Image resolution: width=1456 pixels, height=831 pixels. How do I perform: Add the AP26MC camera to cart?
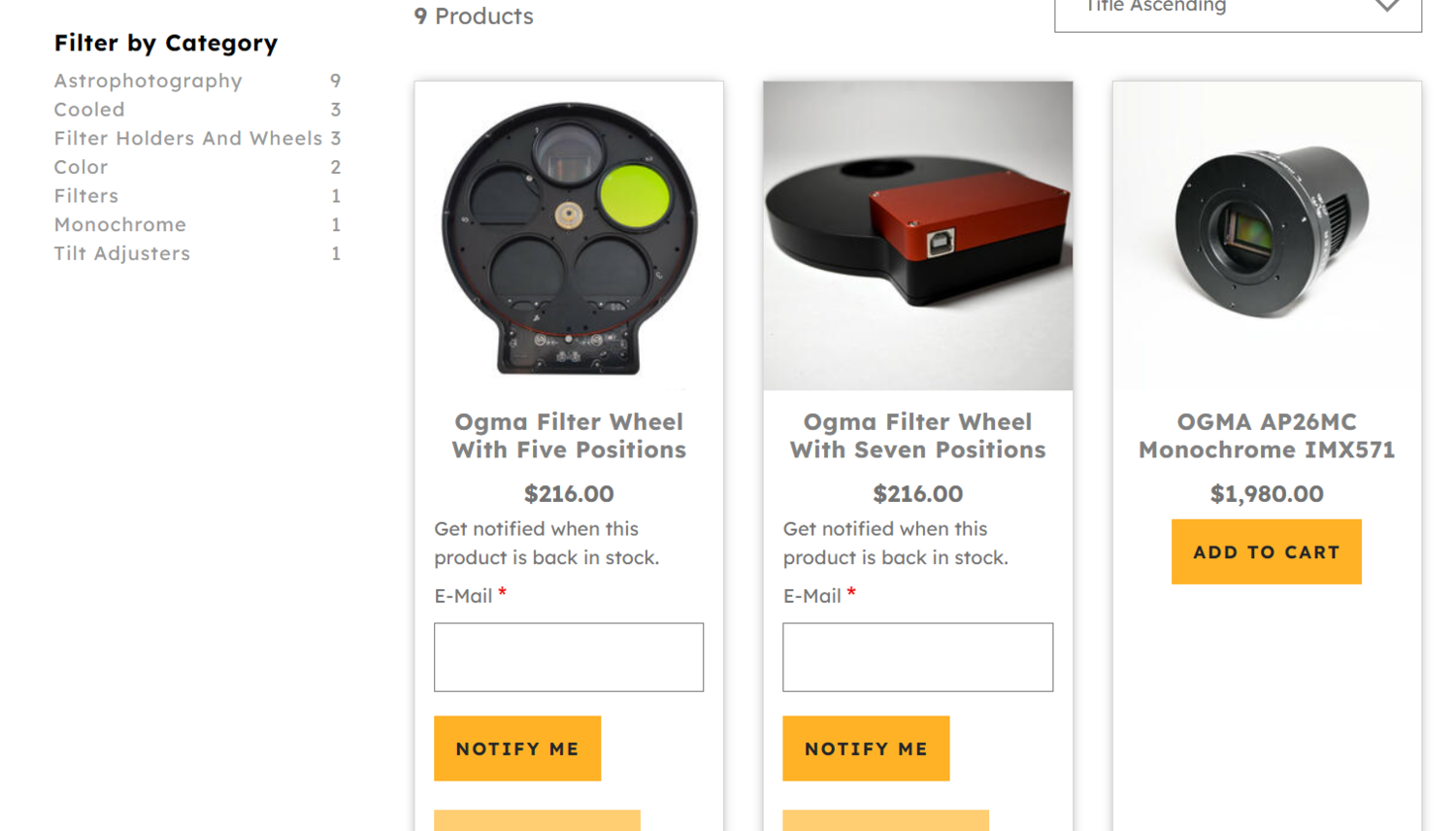[x=1267, y=551]
